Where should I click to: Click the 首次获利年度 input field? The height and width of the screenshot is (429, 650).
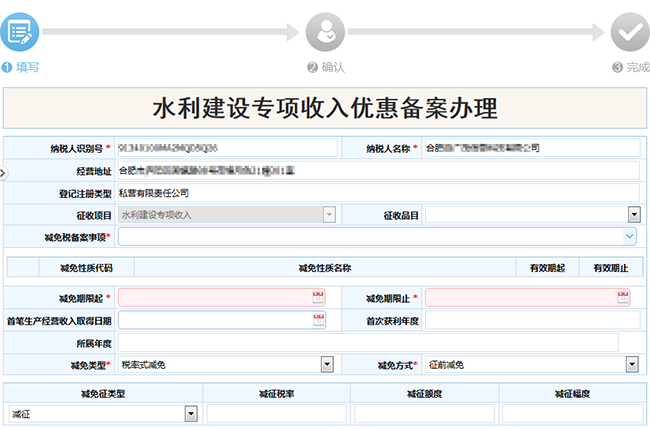pyautogui.click(x=530, y=320)
